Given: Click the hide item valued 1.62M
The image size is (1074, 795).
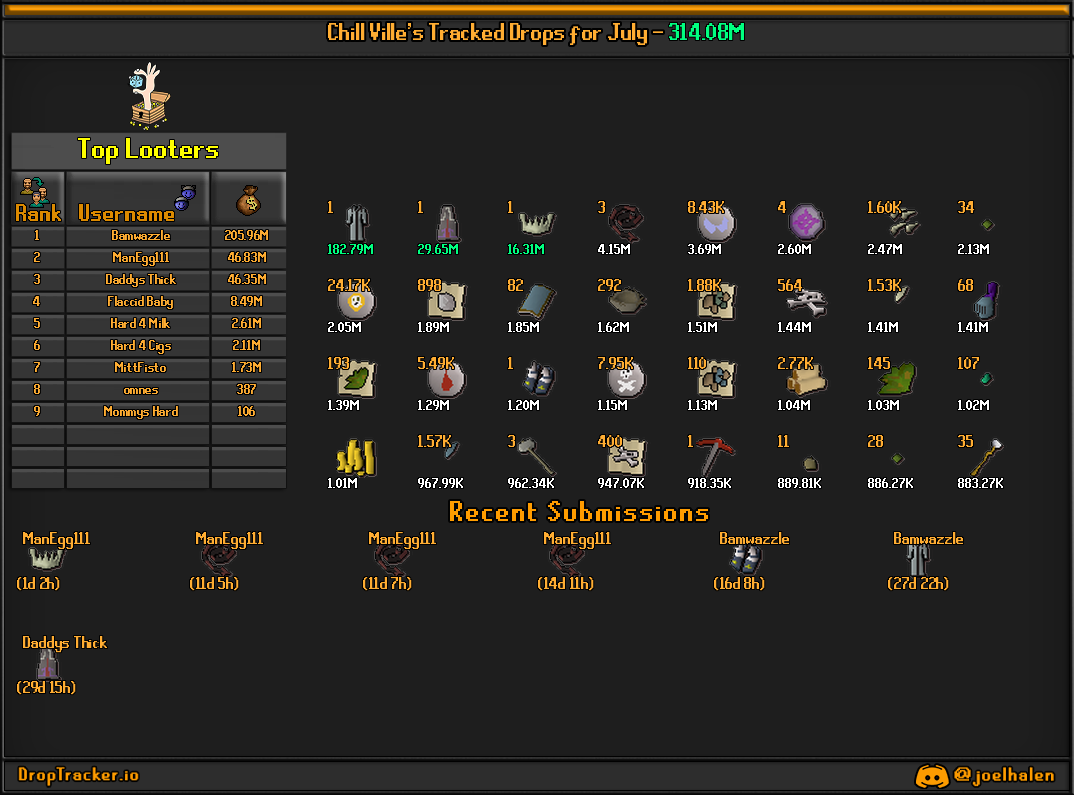Looking at the screenshot, I should pos(627,301).
